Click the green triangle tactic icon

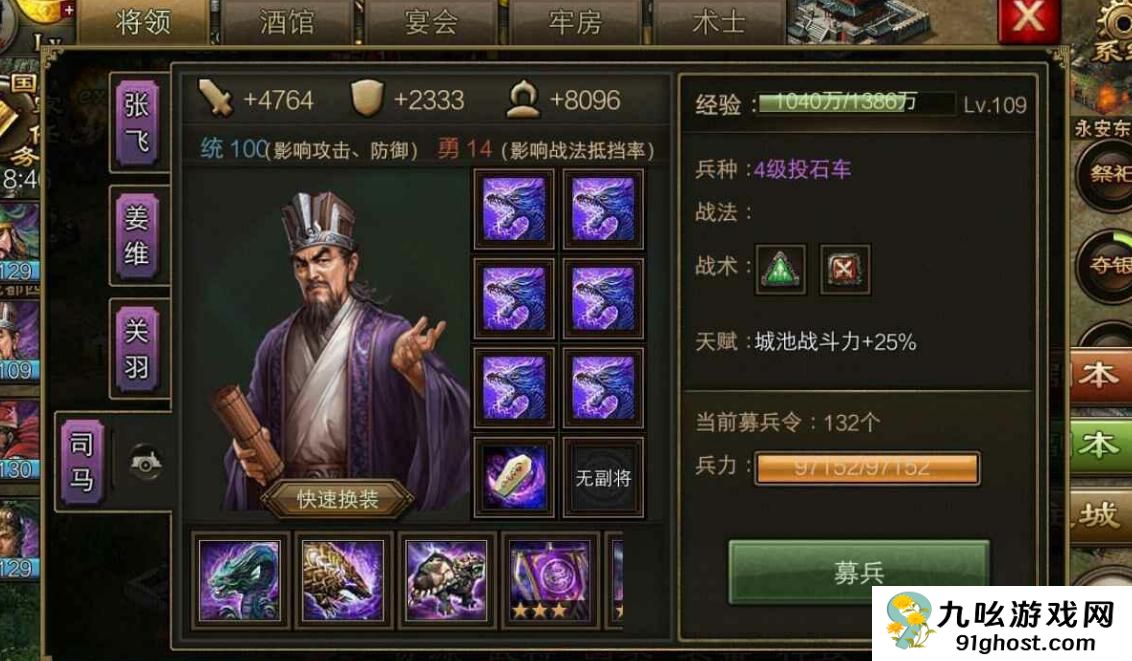coord(780,270)
